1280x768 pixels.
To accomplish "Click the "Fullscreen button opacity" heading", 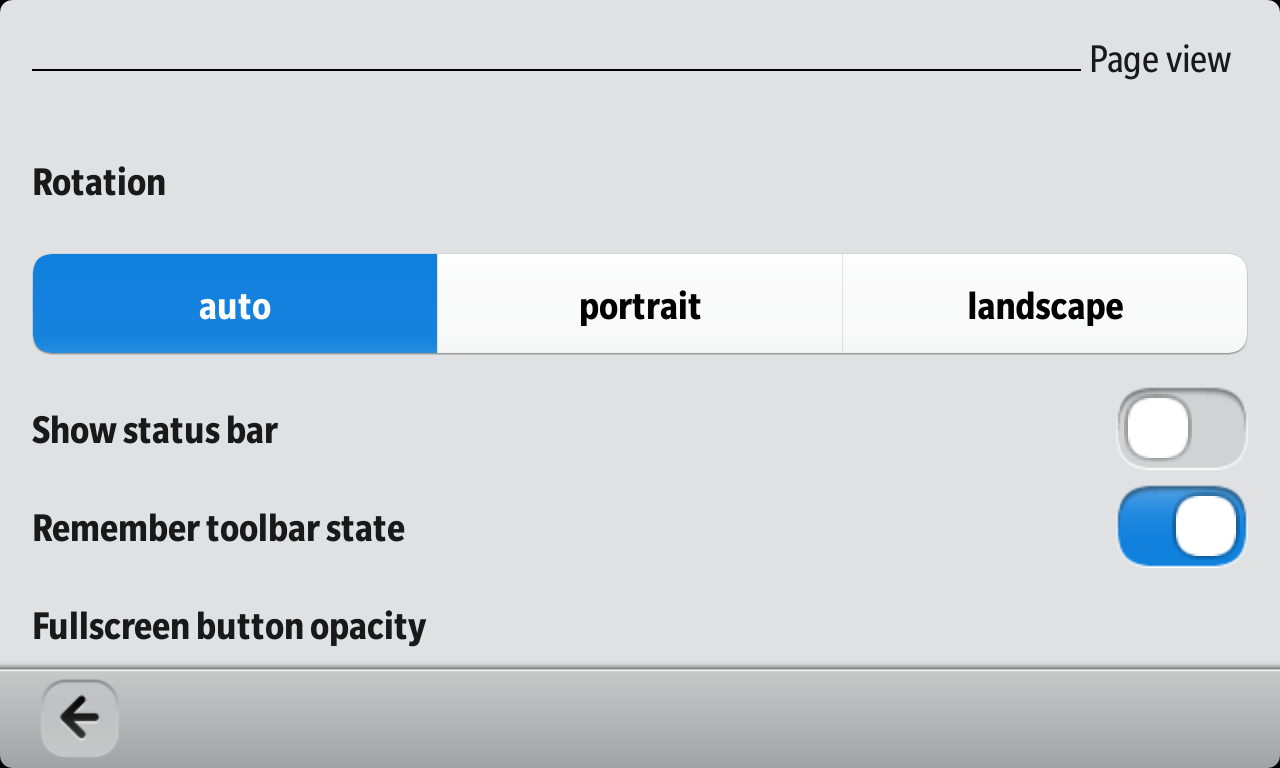I will pyautogui.click(x=229, y=627).
